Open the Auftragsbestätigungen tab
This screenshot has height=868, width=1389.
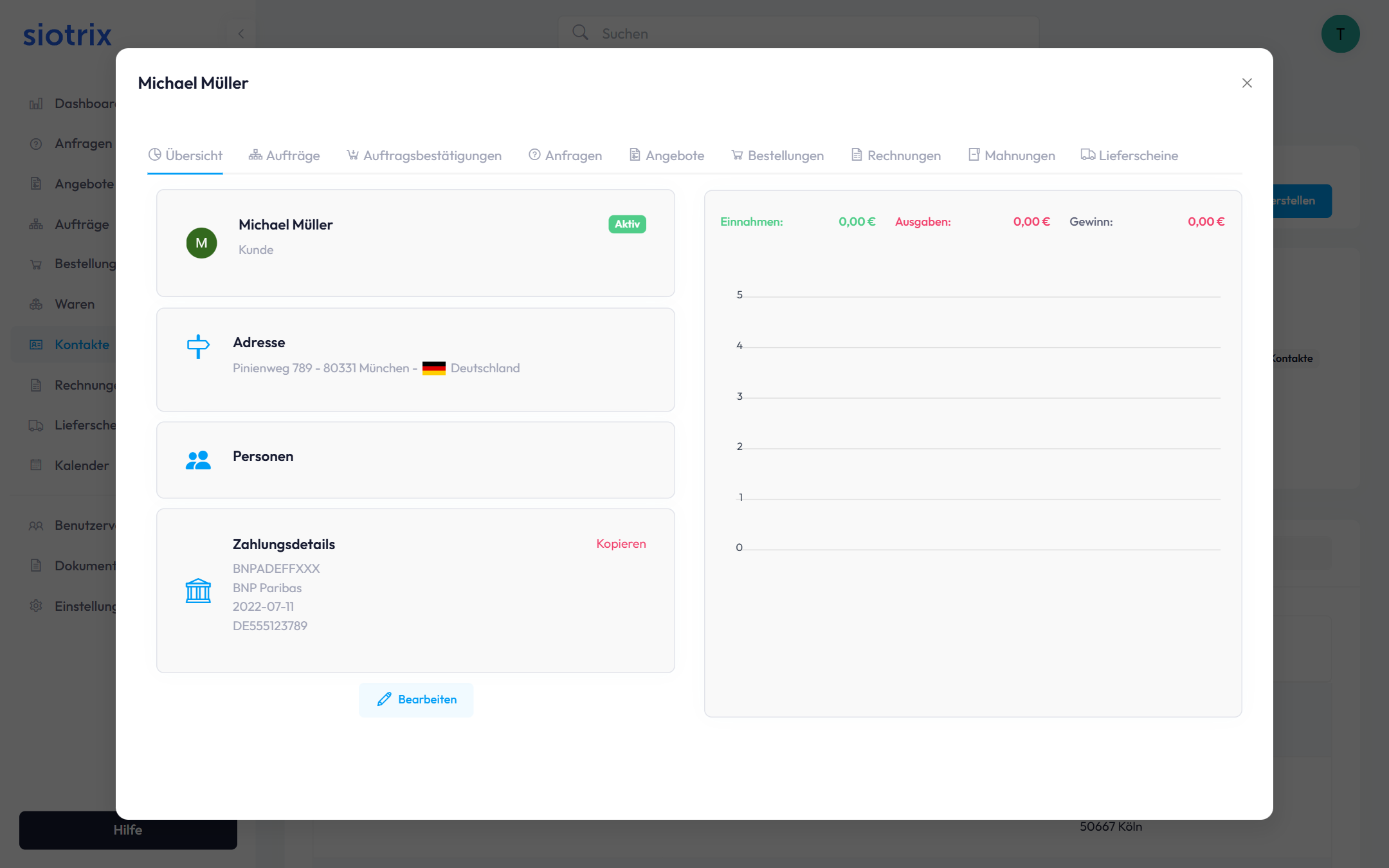(424, 156)
